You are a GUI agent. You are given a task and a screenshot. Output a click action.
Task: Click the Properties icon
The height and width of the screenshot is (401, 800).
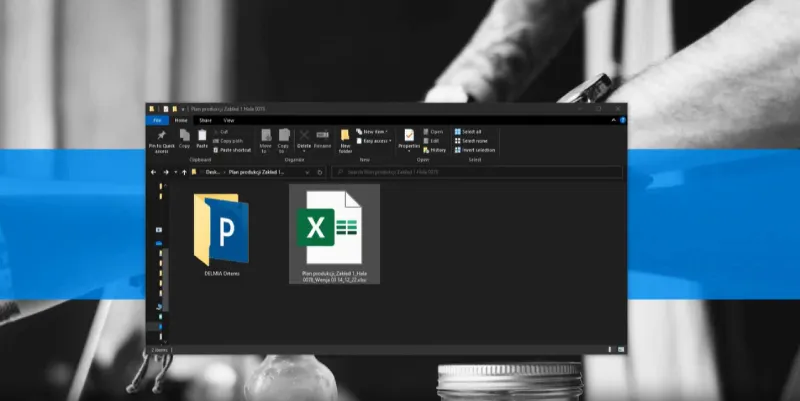409,135
